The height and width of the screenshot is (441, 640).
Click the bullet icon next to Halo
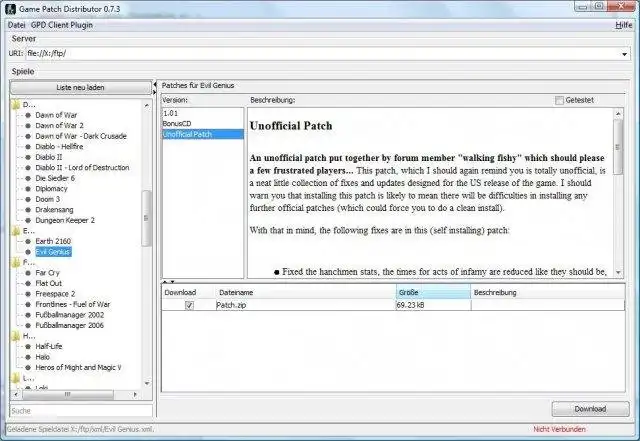28,357
